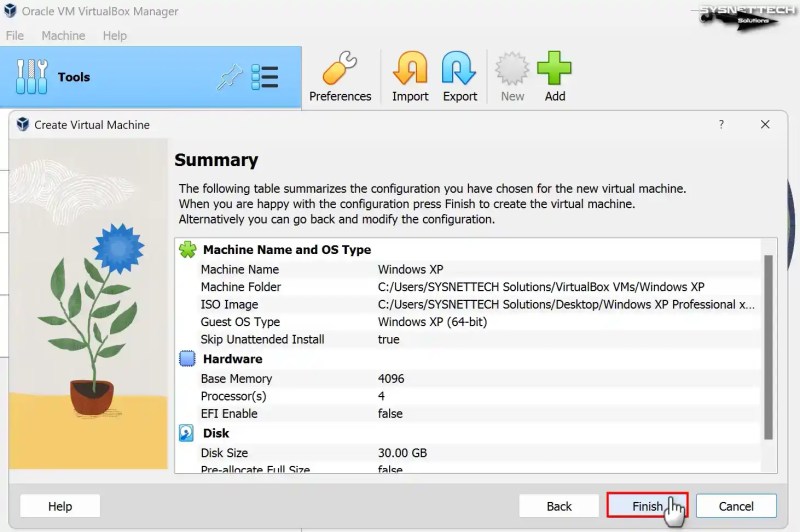800x532 pixels.
Task: Click the Disk section icon
Action: point(186,433)
